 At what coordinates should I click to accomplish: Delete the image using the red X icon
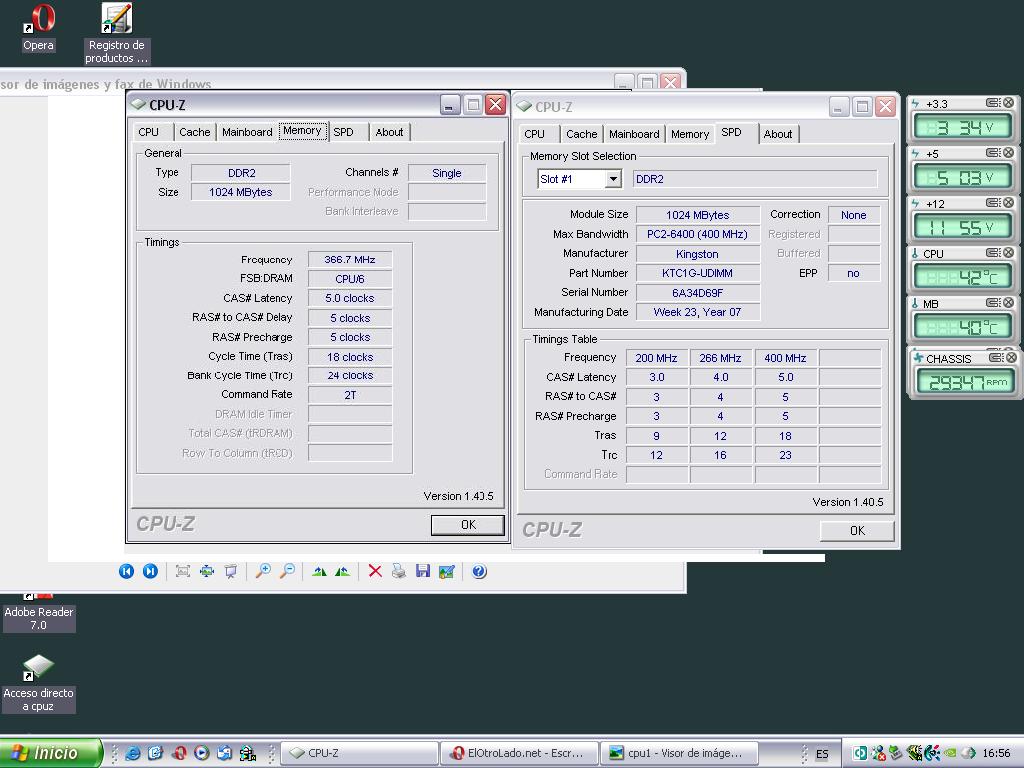point(375,571)
